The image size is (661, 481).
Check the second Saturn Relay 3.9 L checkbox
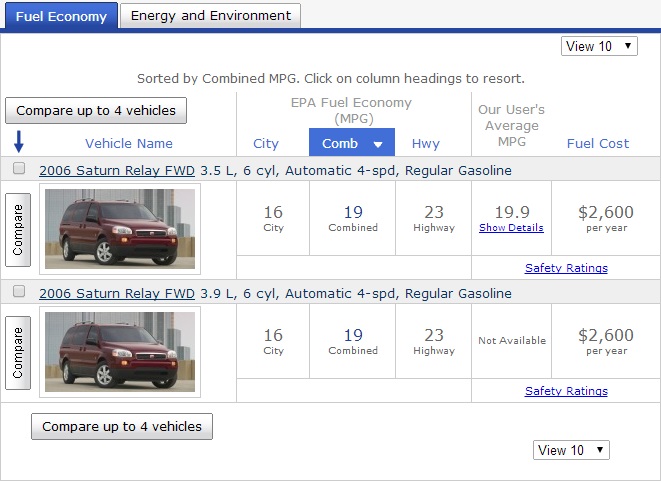[19, 293]
